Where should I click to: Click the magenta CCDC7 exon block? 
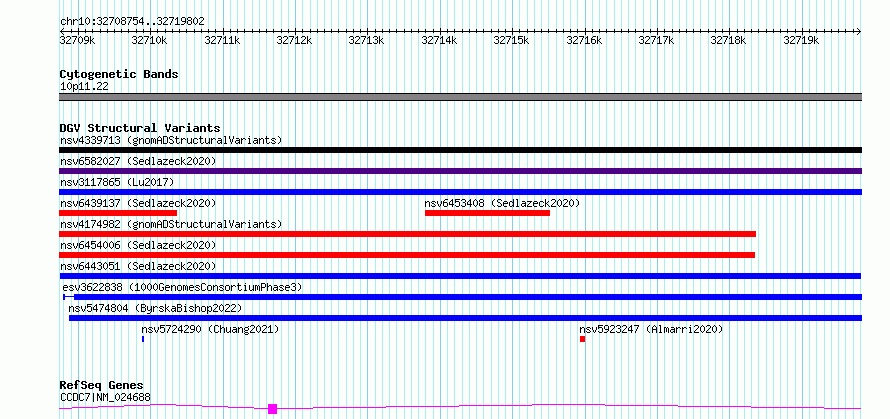coord(272,409)
